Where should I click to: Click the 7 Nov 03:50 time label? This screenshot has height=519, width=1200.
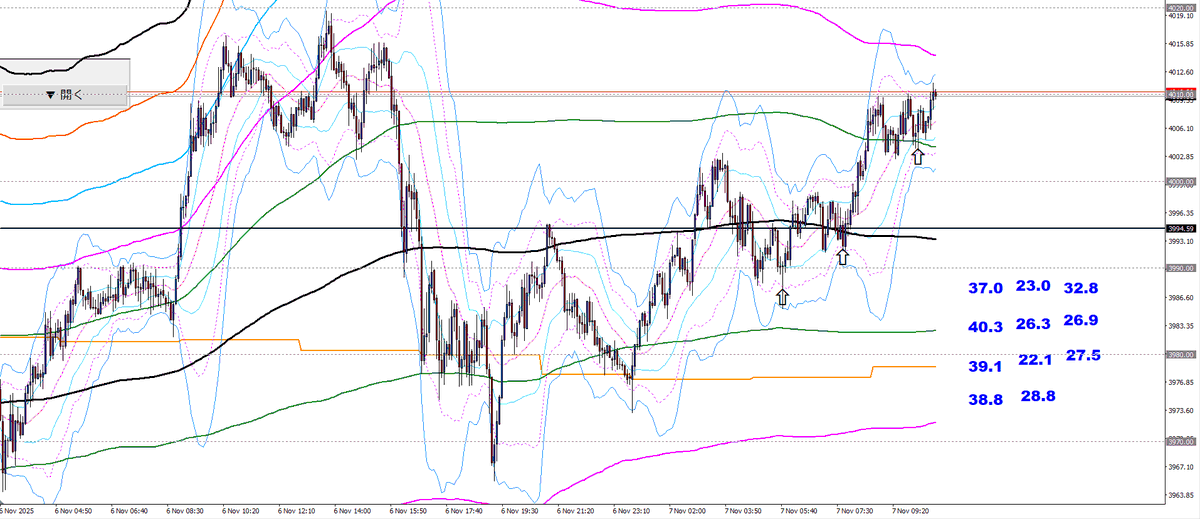[745, 510]
